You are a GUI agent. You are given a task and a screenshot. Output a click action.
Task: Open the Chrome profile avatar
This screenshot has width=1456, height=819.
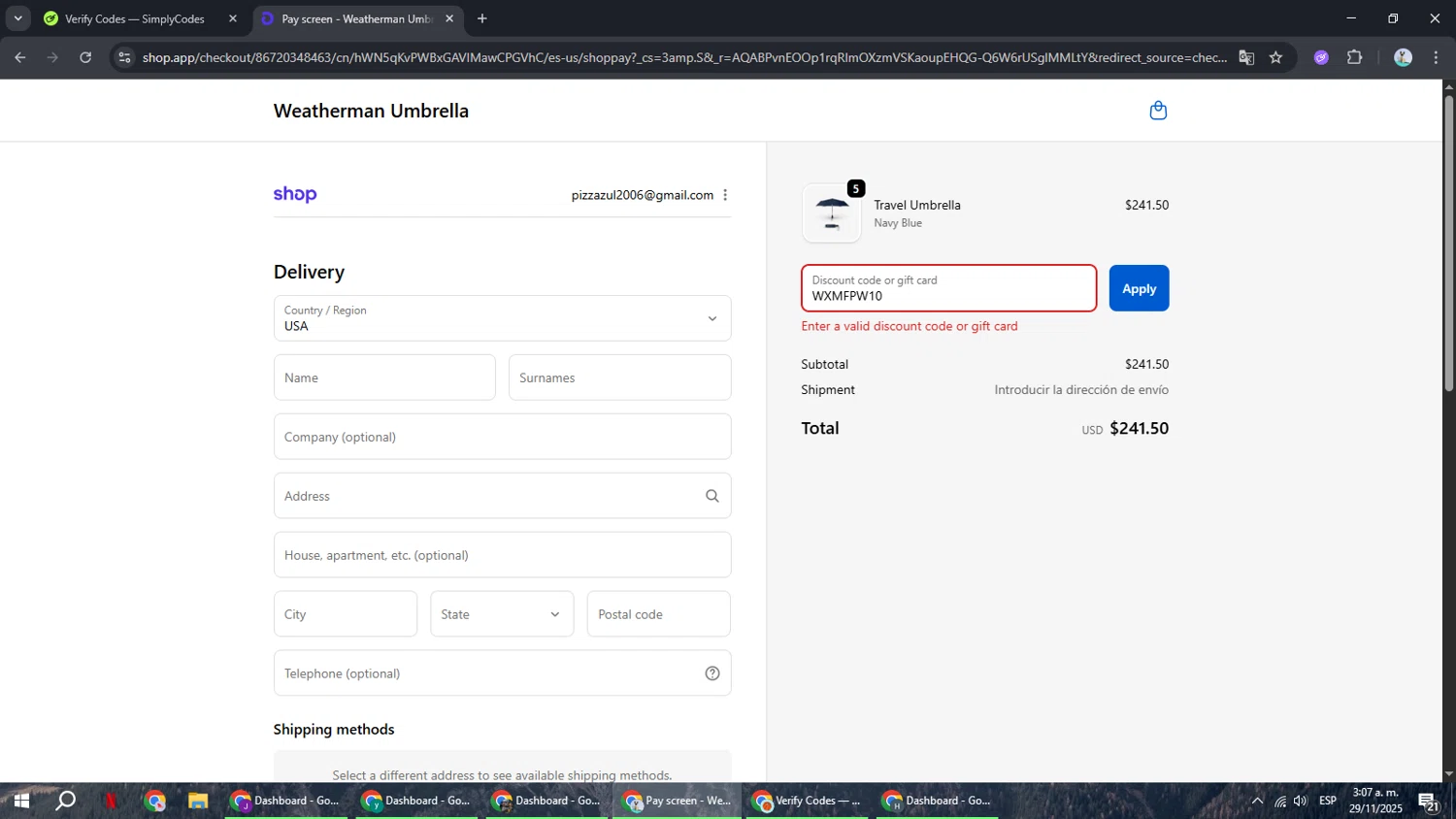[x=1403, y=57]
